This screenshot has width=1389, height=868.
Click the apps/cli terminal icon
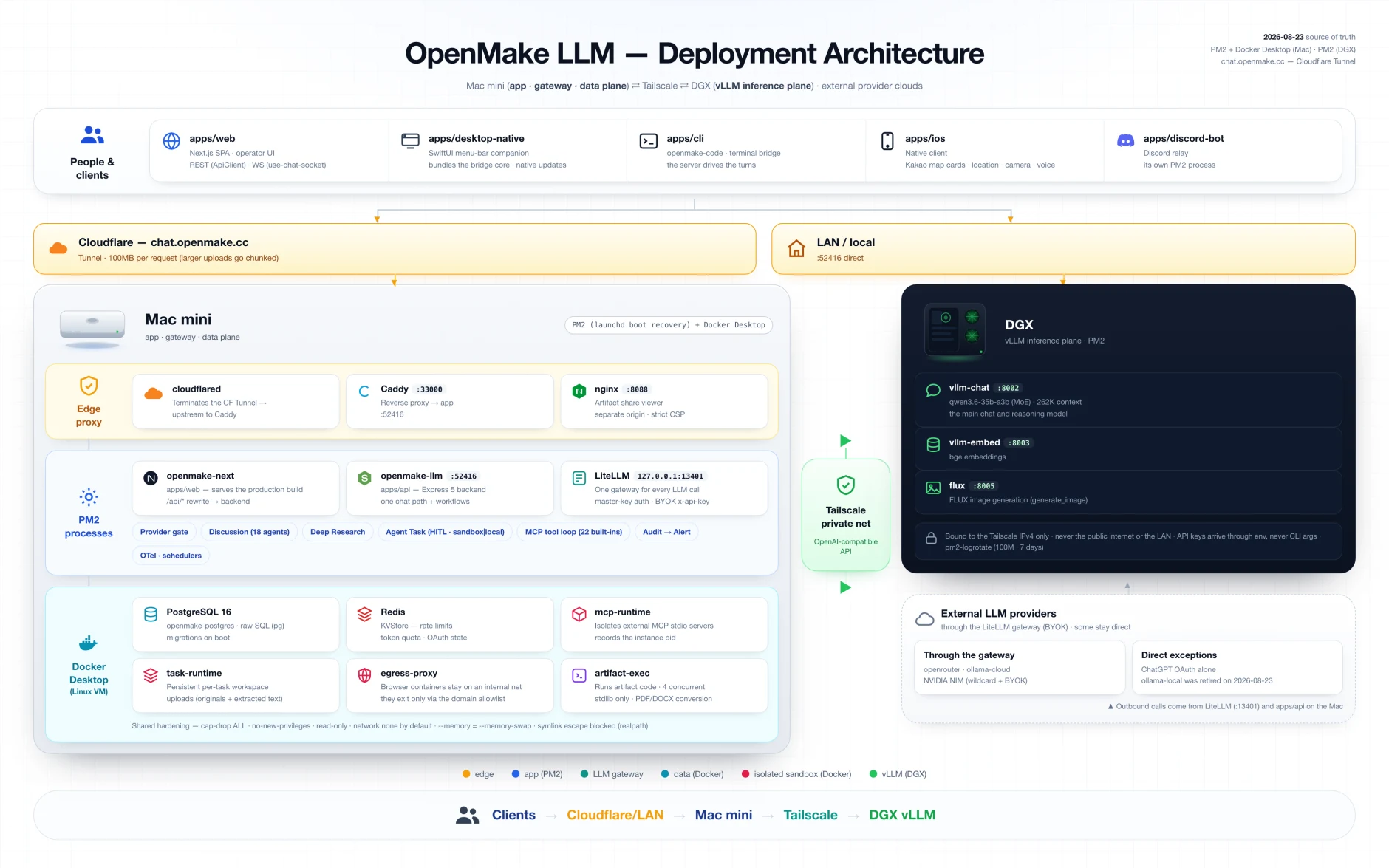coord(649,141)
